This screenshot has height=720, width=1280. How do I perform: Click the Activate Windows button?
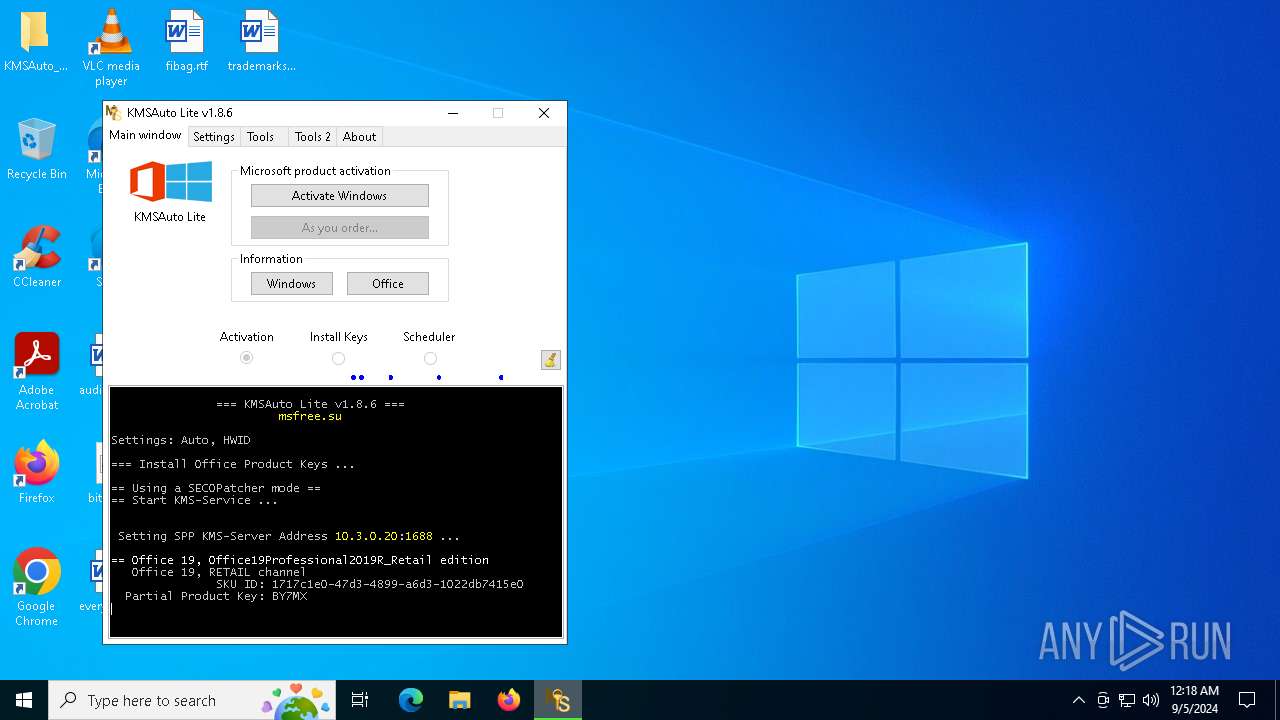point(340,196)
